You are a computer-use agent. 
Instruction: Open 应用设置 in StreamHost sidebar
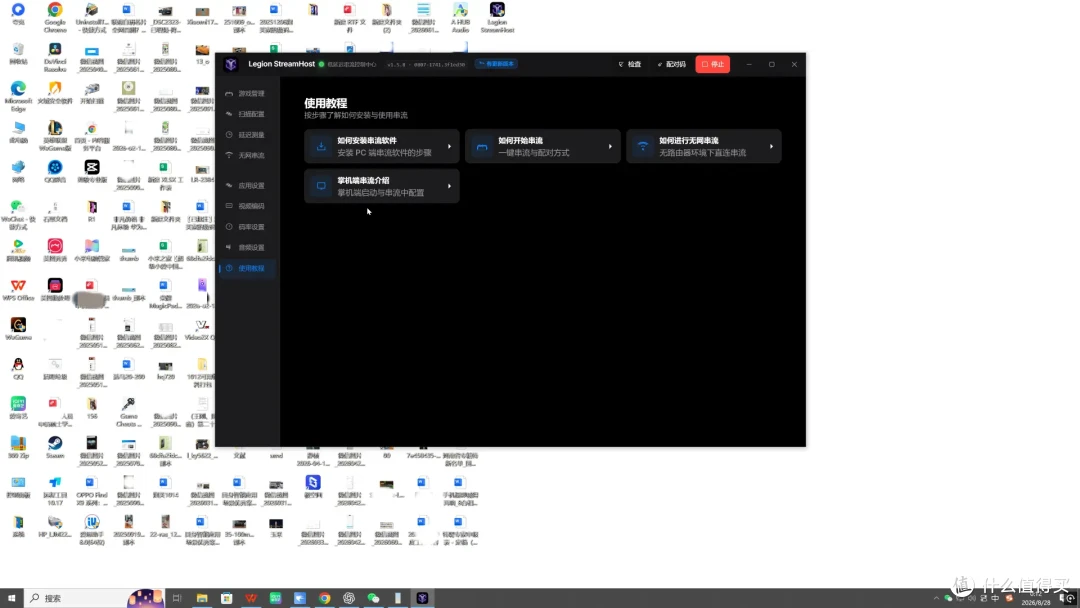[247, 186]
